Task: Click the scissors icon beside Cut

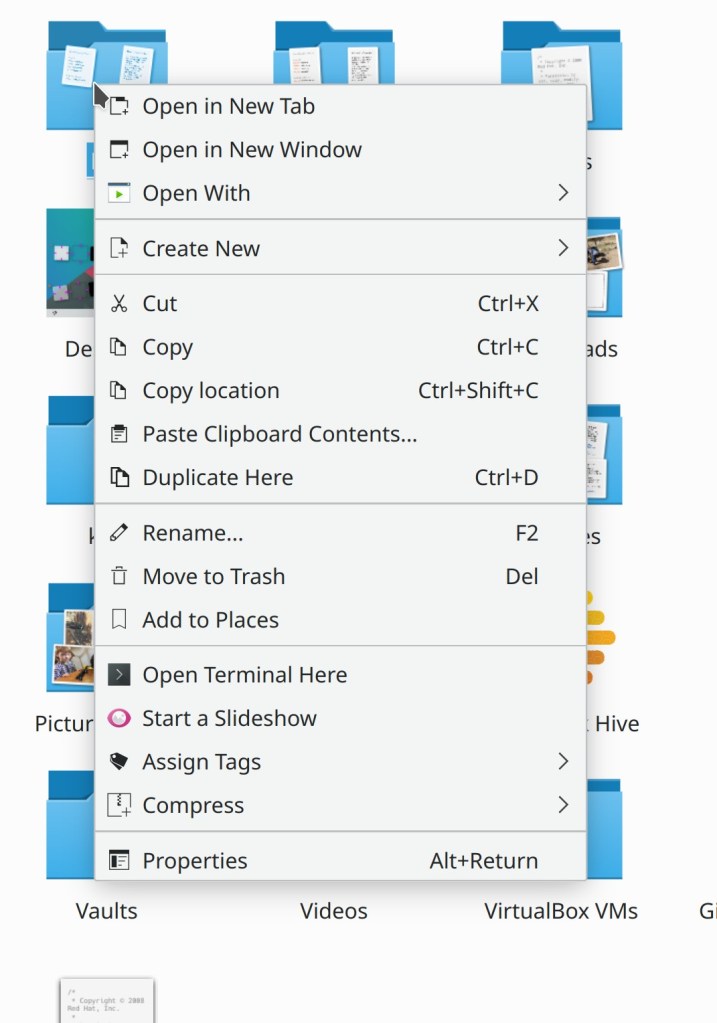Action: 119,304
